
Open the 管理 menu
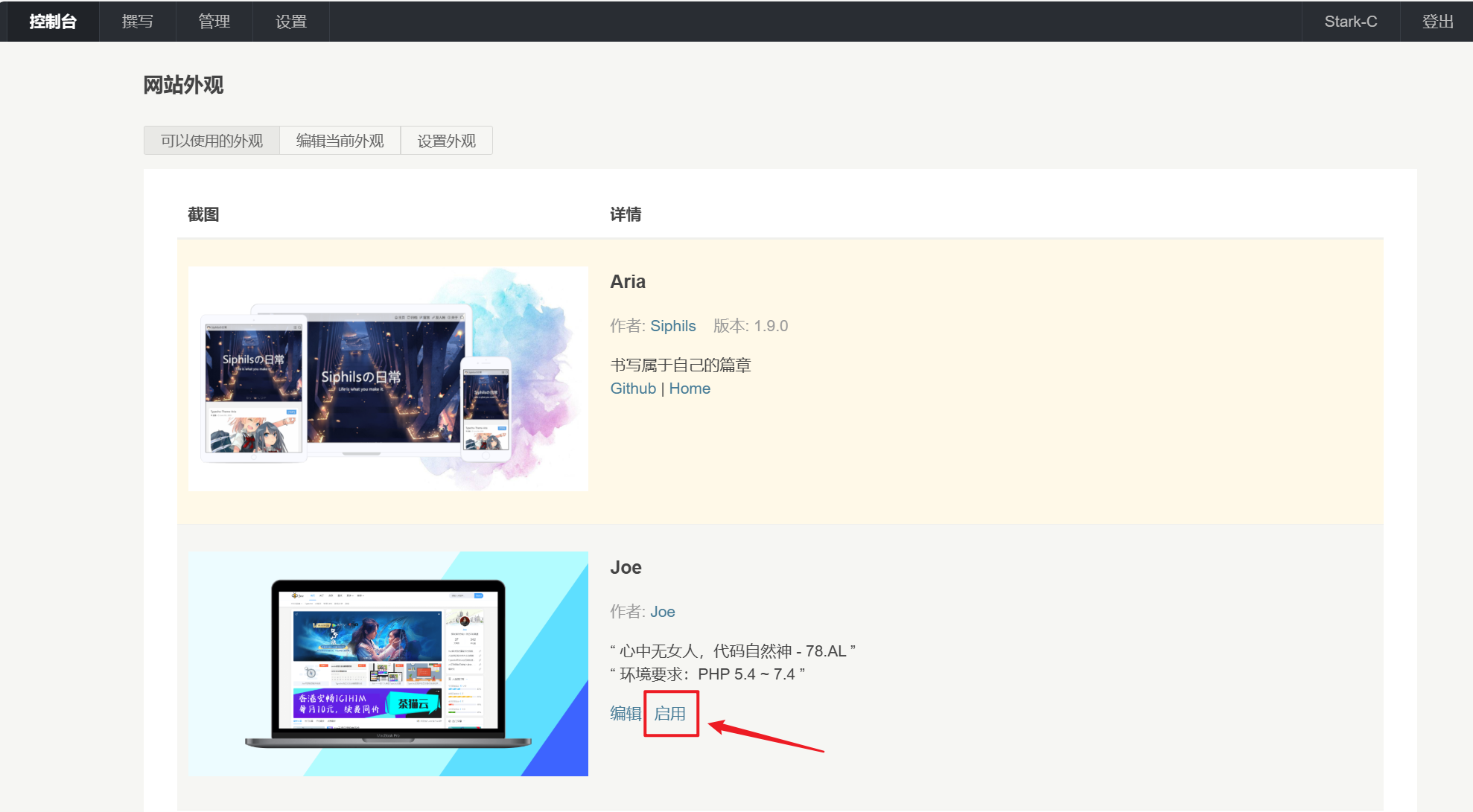point(214,22)
